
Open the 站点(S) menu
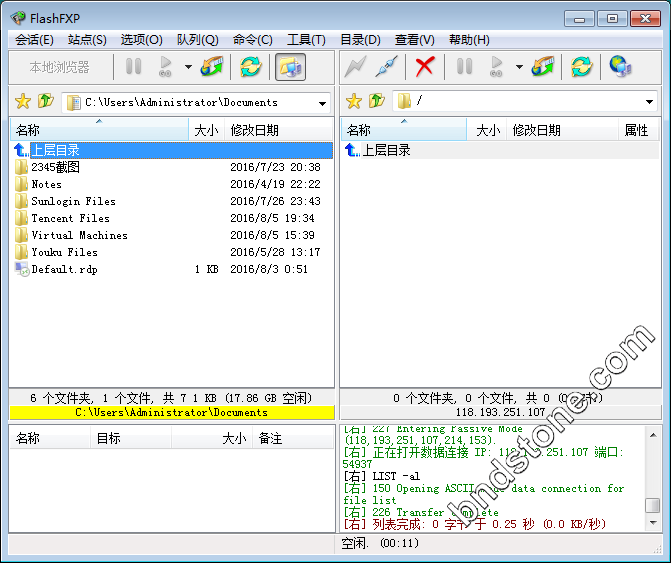coord(87,40)
